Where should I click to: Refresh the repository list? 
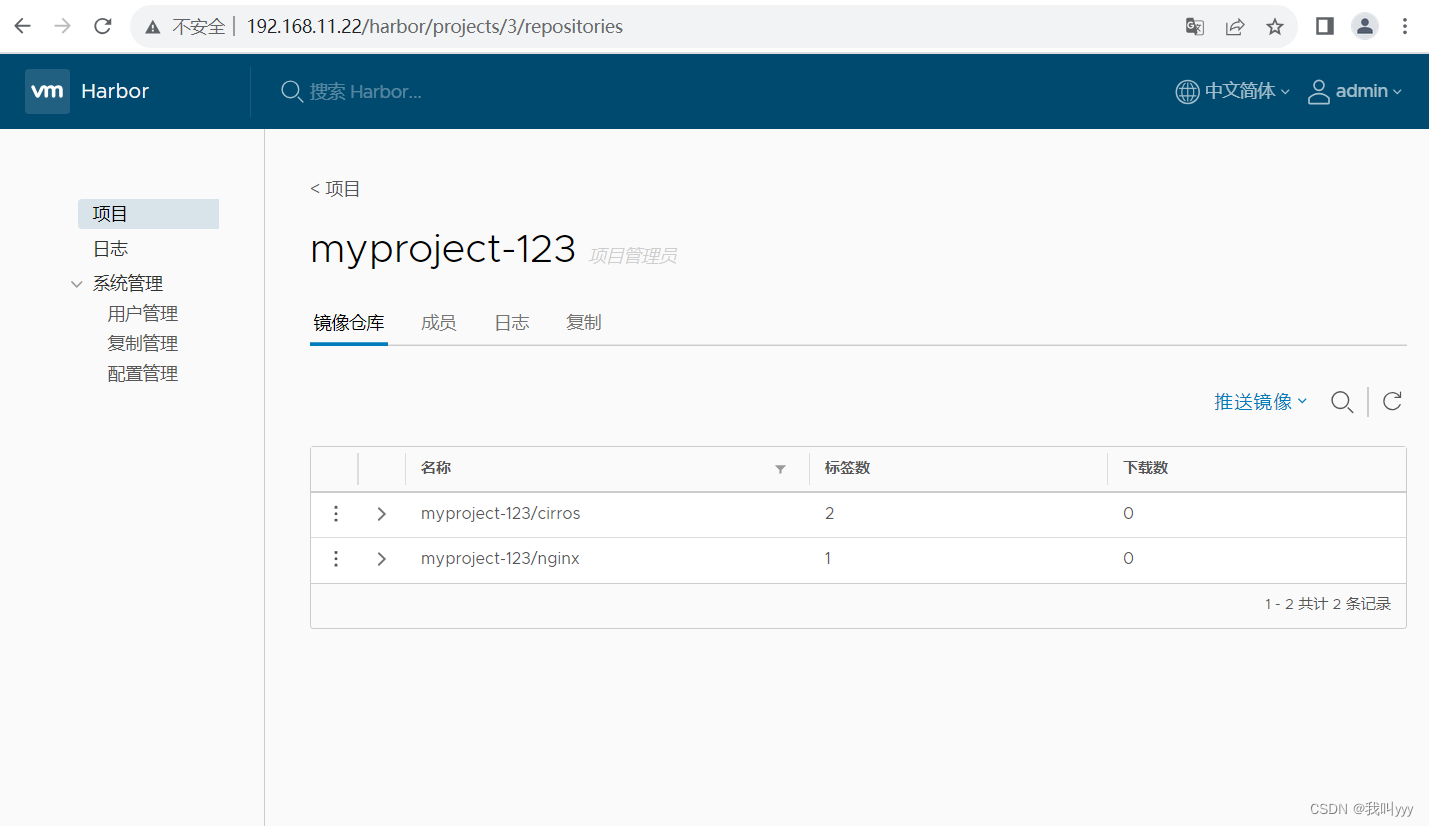coord(1392,402)
